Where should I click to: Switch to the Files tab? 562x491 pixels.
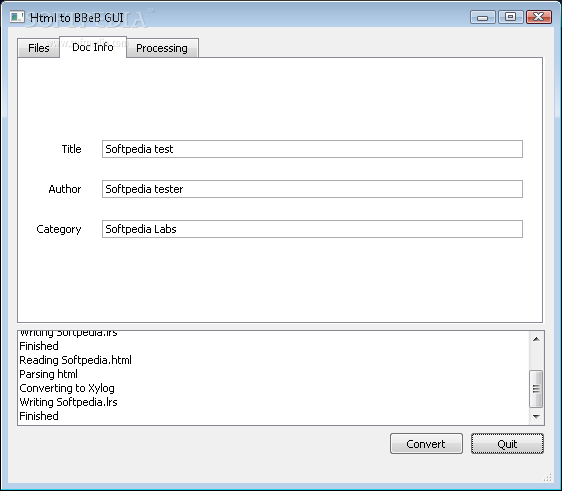(39, 48)
